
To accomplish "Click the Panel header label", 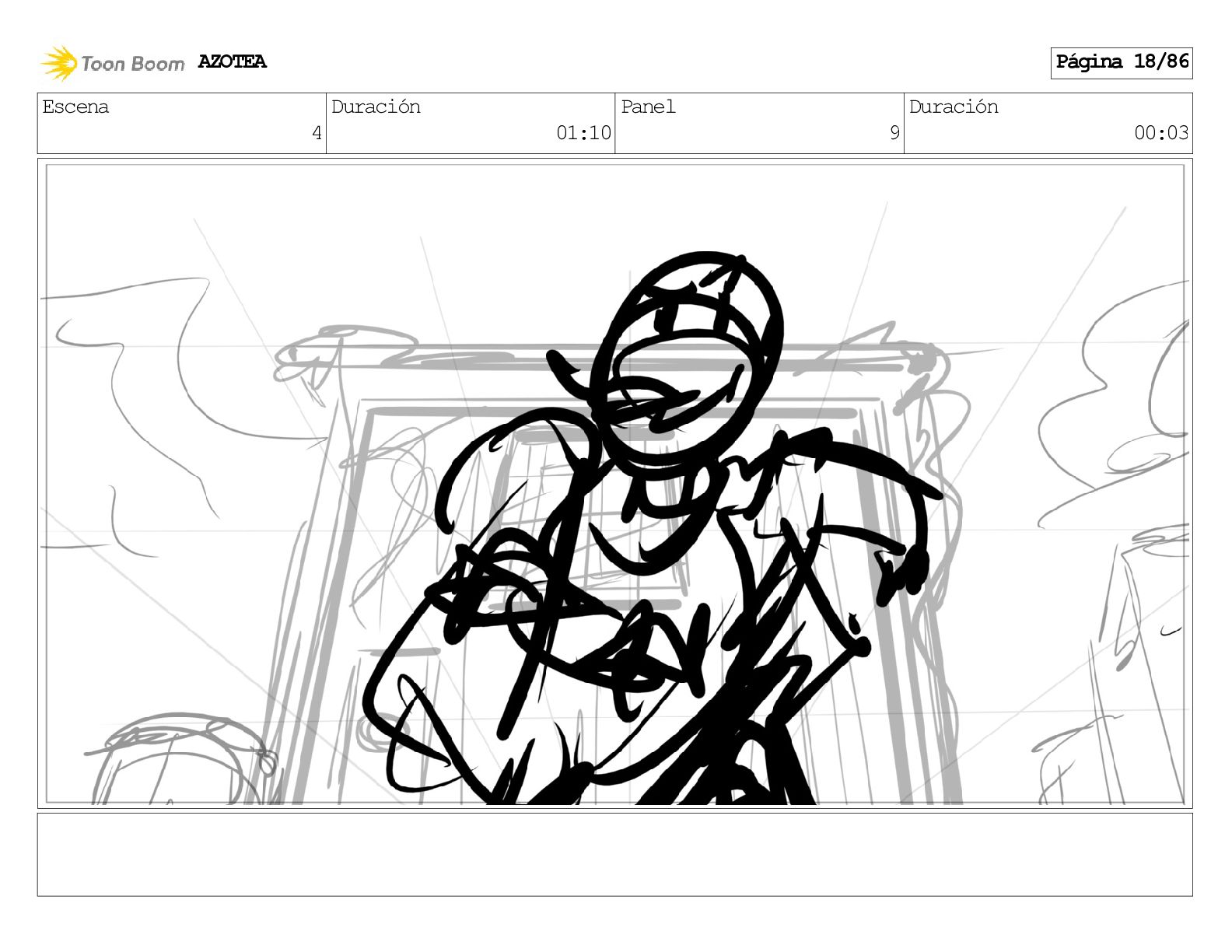I will click(648, 107).
